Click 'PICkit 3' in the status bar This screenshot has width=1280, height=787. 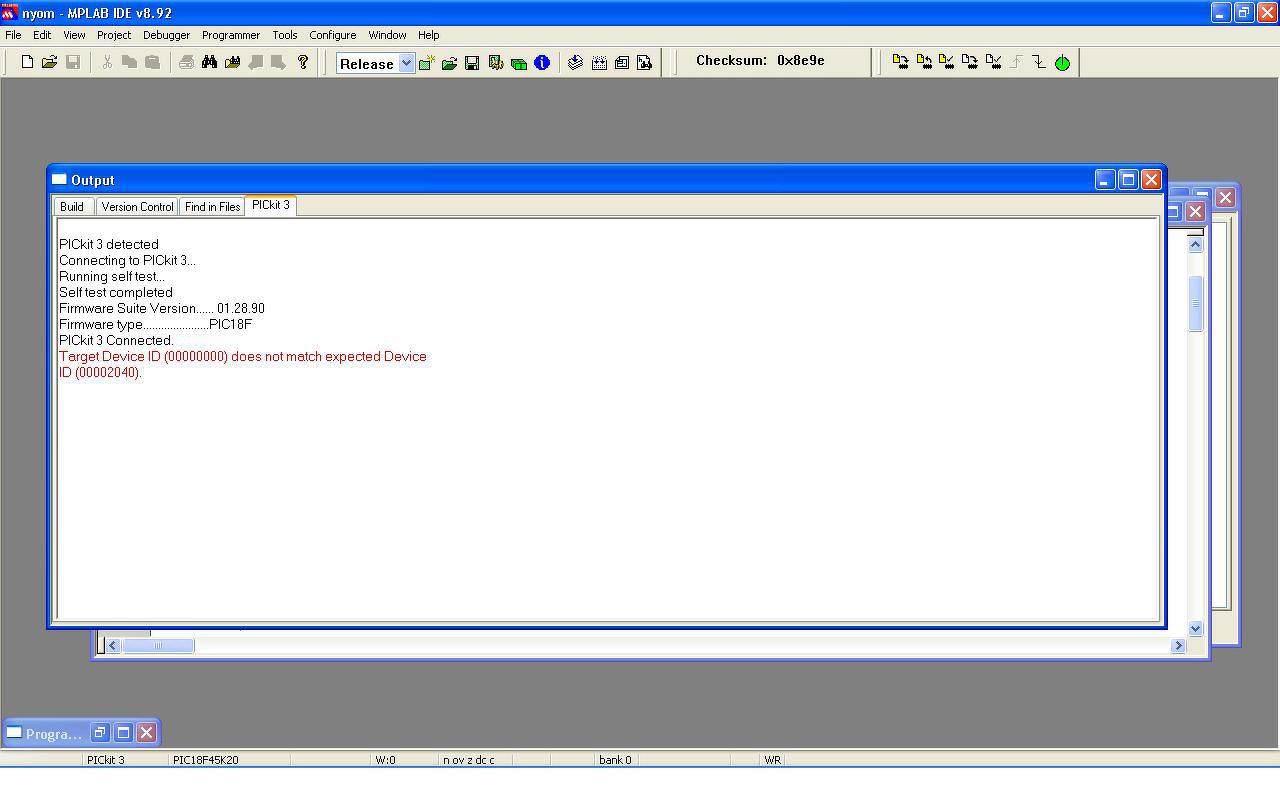click(106, 760)
